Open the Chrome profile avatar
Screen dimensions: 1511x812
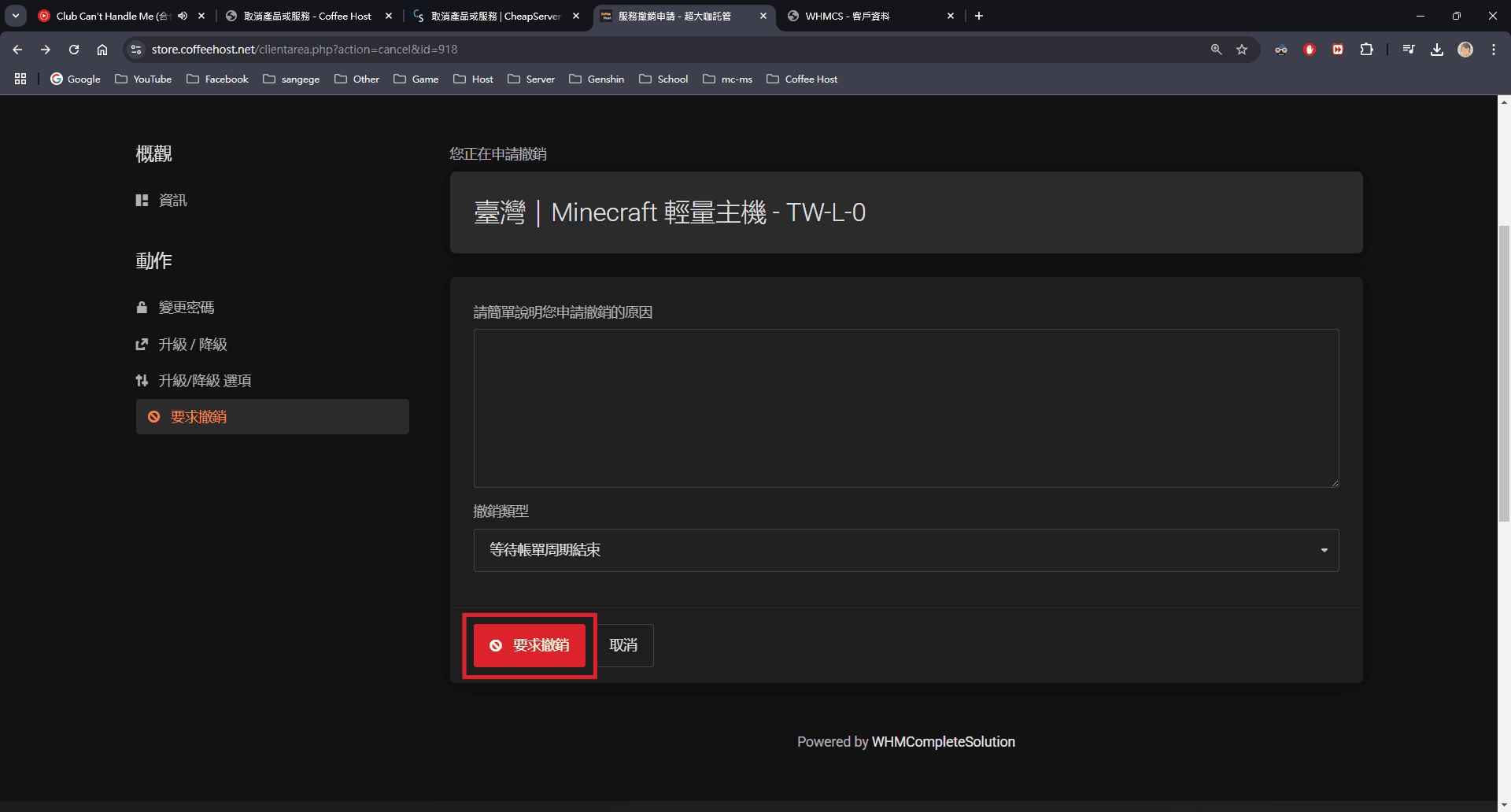[x=1465, y=50]
